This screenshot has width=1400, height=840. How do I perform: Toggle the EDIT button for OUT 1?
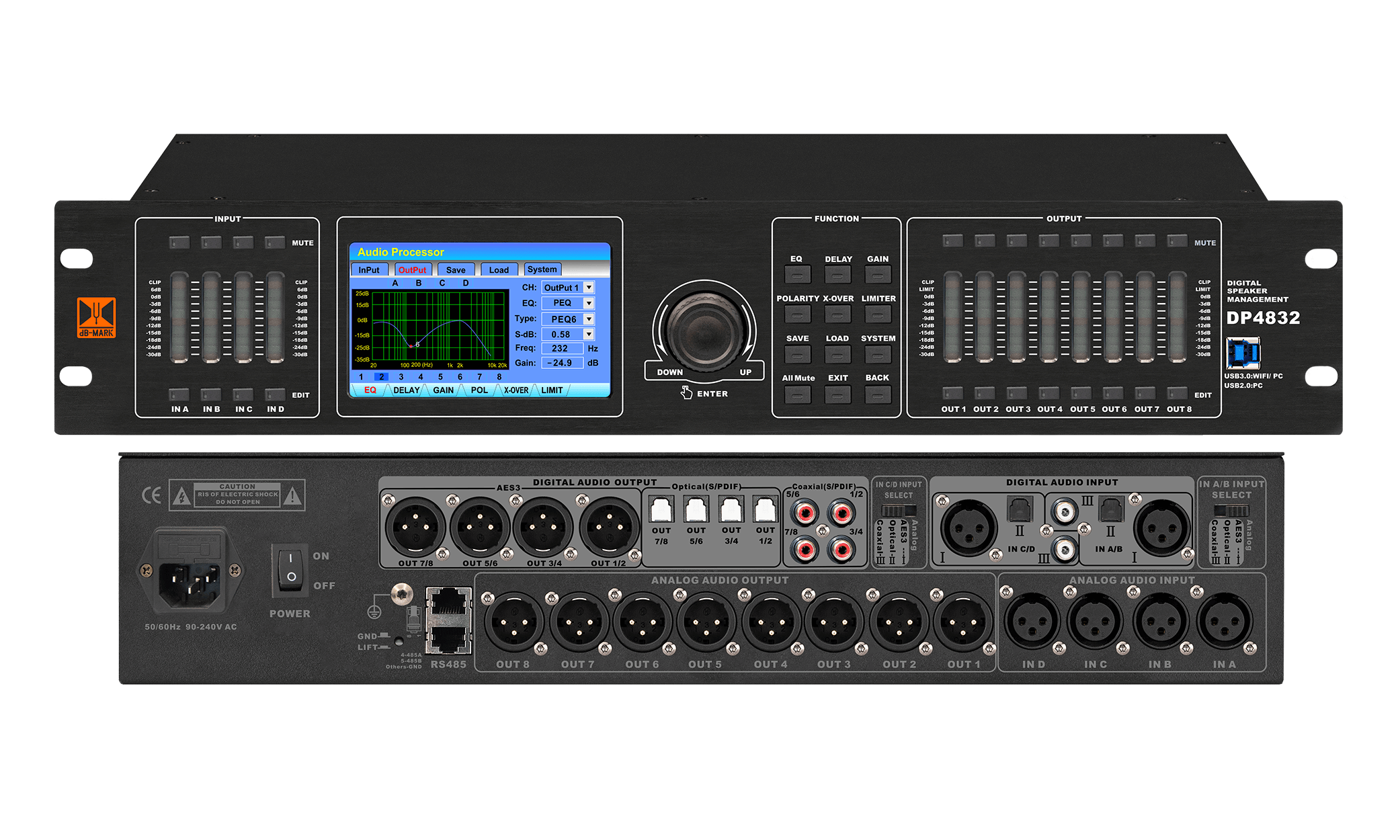pos(953,393)
